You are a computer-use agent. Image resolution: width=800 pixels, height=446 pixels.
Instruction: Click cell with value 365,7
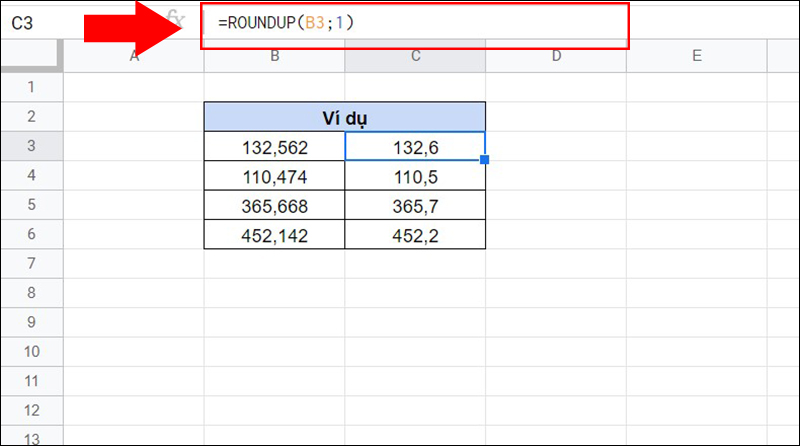(x=415, y=205)
